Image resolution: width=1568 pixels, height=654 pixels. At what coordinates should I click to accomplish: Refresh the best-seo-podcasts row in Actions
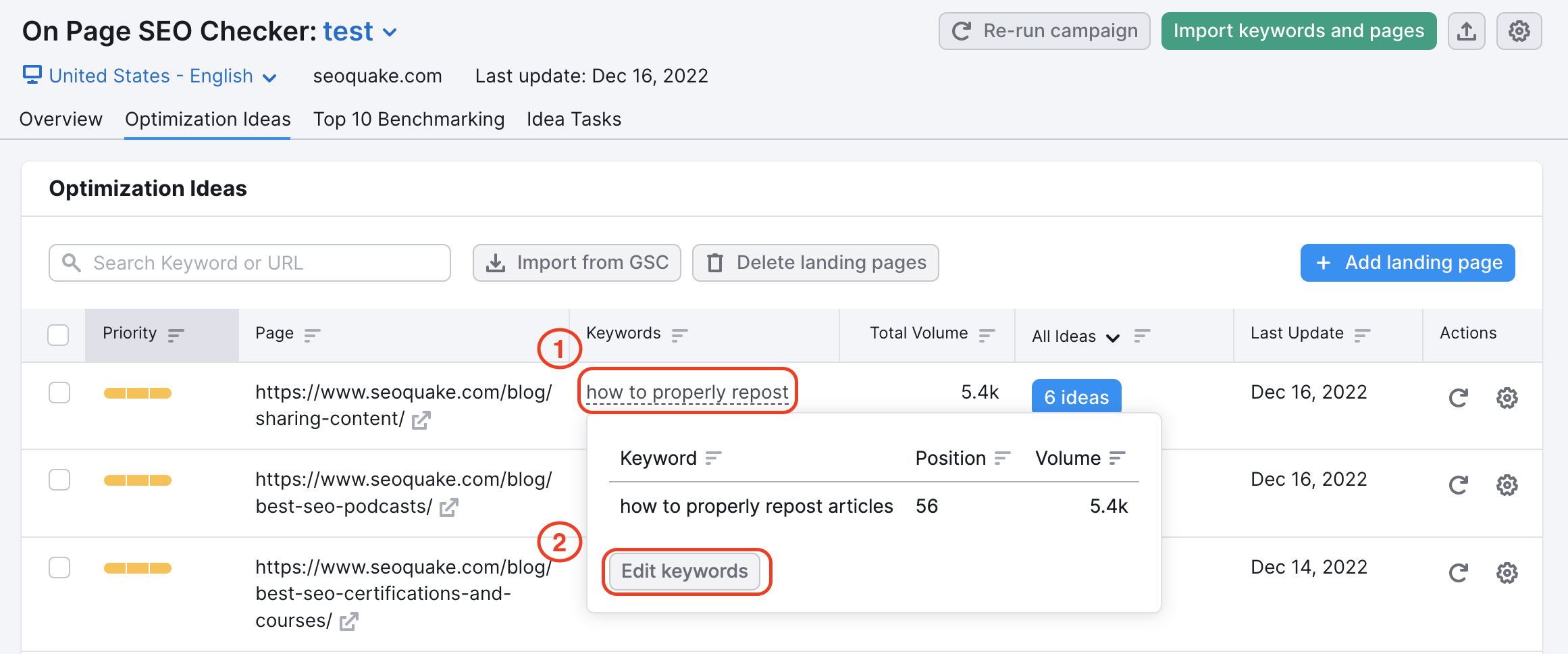point(1458,485)
